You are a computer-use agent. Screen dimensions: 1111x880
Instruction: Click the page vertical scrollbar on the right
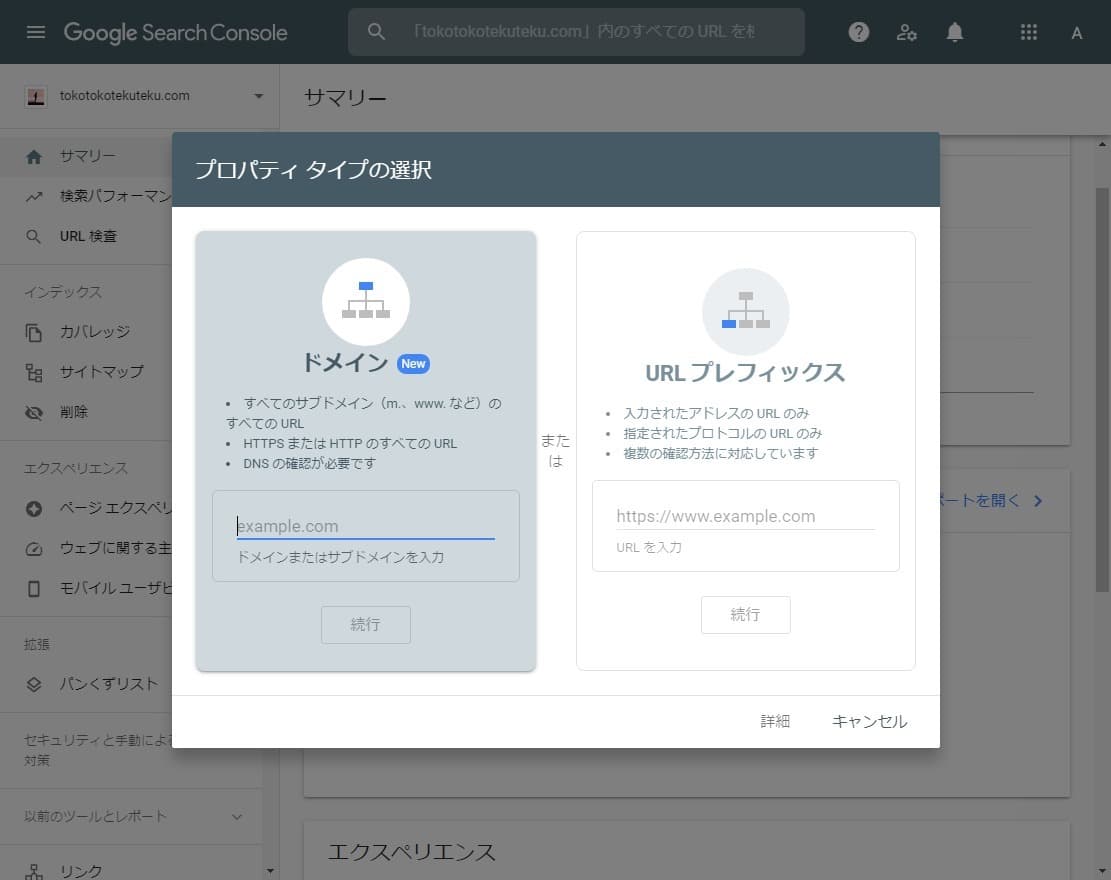coord(1102,390)
